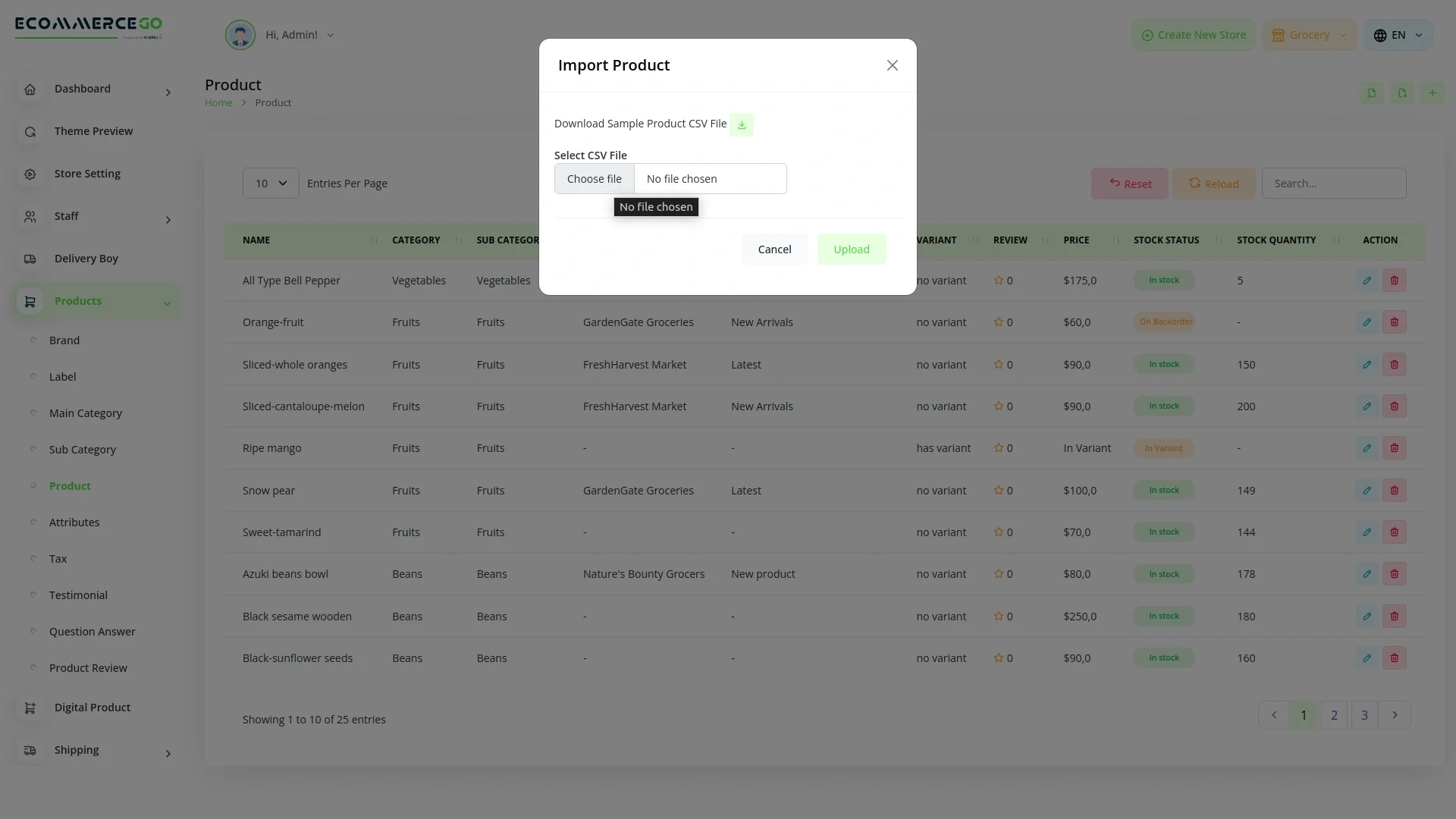1456x819 pixels.
Task: Download the sample product CSV file
Action: [741, 124]
